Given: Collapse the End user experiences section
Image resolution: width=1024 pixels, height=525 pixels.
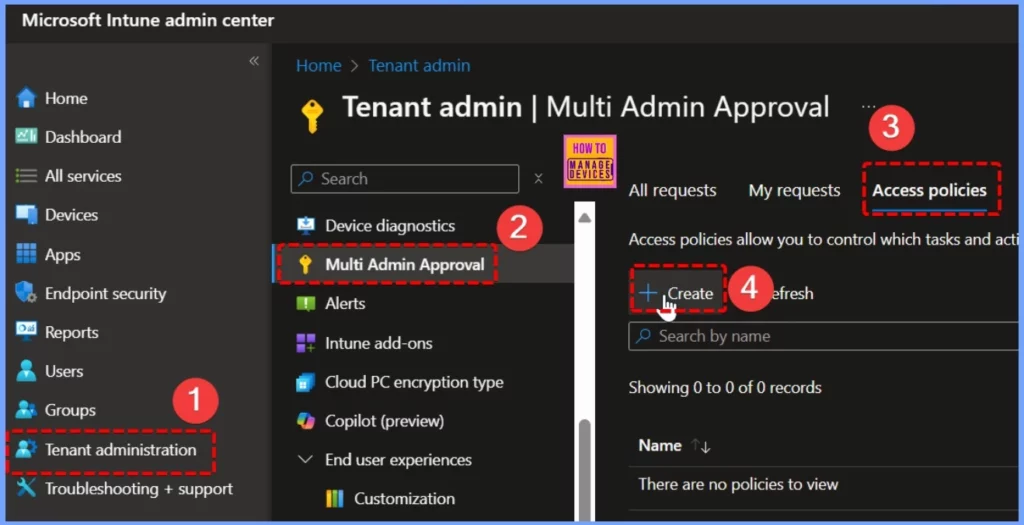Looking at the screenshot, I should [x=305, y=460].
